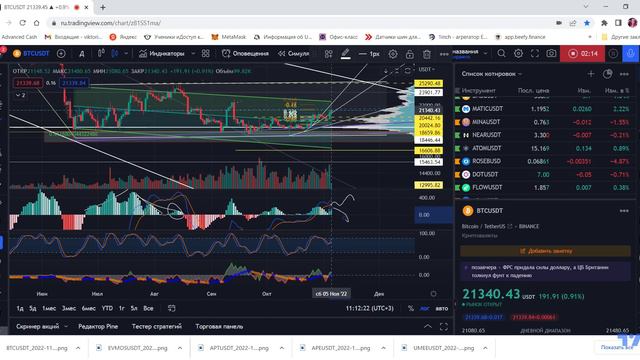This screenshot has height=360, width=640.
Task: Select the Все time range
Action: coord(148,308)
